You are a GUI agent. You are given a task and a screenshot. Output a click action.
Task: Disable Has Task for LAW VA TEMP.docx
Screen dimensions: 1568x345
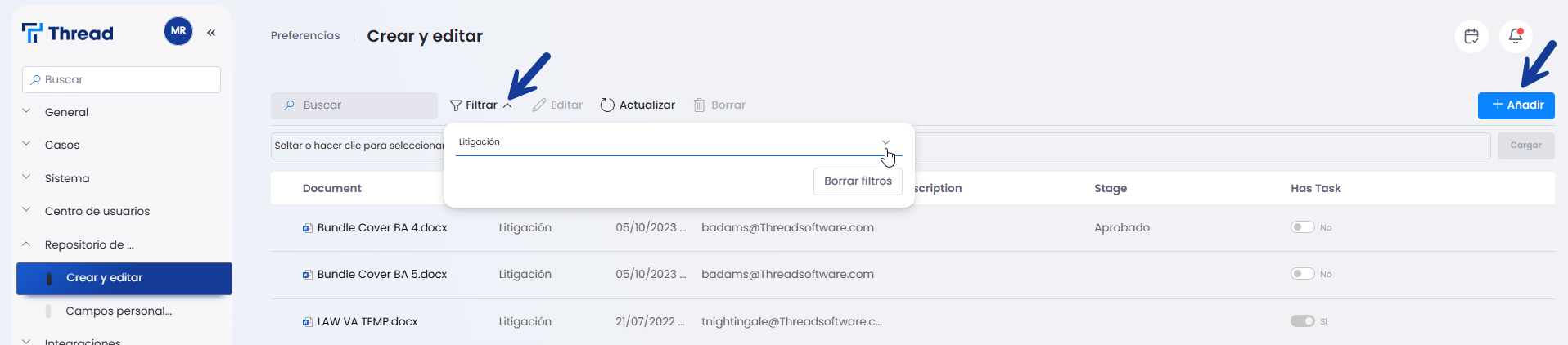coord(1302,321)
